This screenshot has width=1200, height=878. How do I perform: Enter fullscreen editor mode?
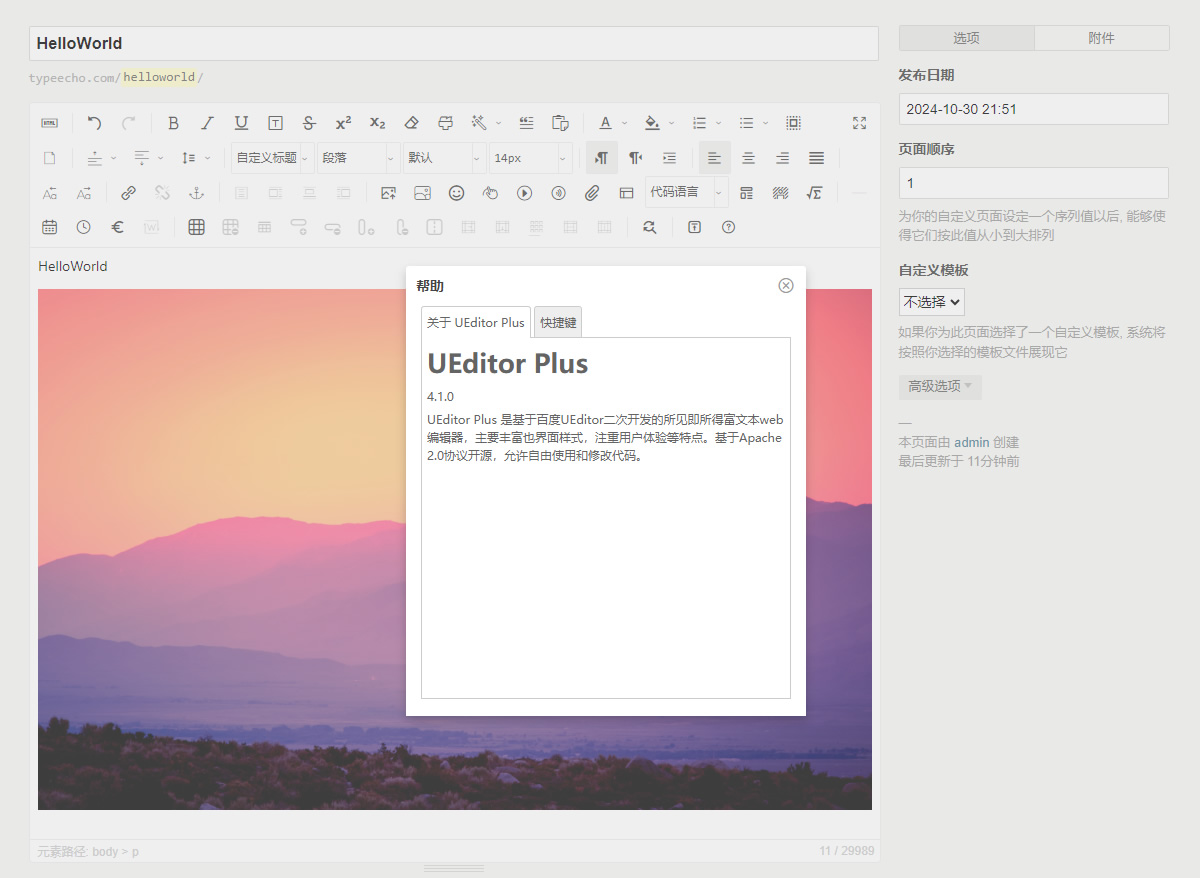coord(859,123)
